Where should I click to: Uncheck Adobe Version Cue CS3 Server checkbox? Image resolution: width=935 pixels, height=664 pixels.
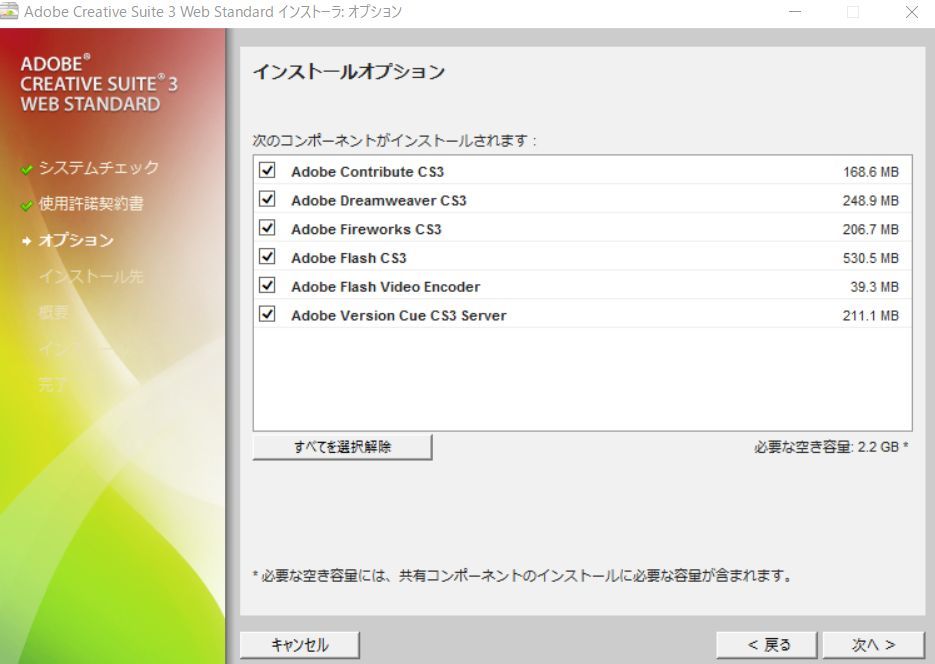(x=267, y=314)
